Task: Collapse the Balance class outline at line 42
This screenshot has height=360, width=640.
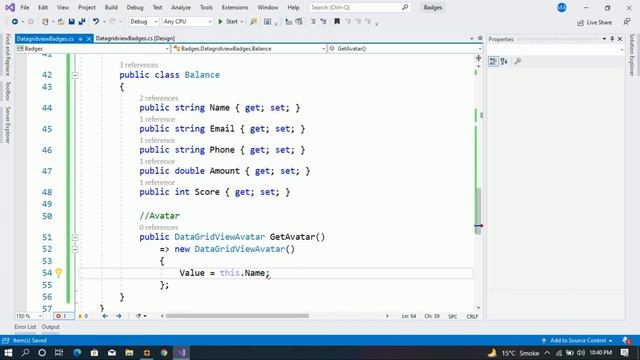Action: tap(75, 75)
